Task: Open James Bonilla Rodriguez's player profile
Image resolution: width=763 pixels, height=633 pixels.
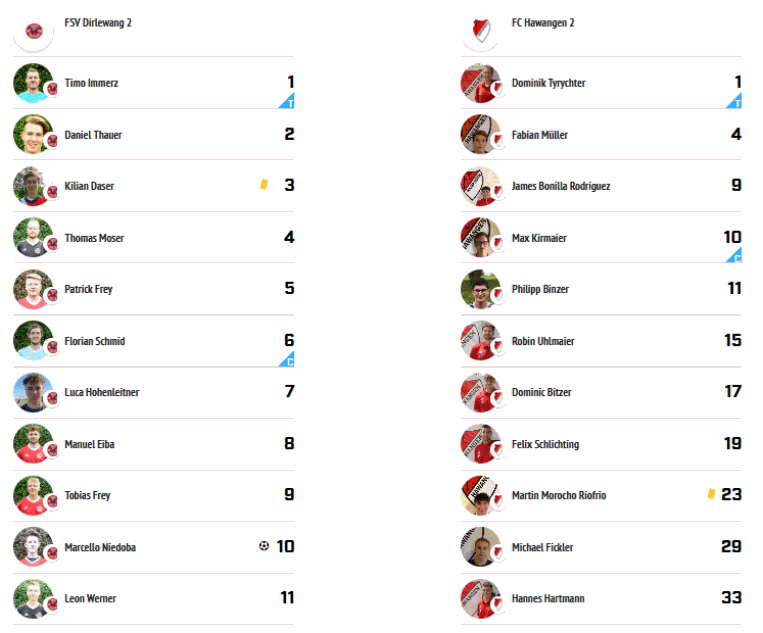Action: point(561,186)
